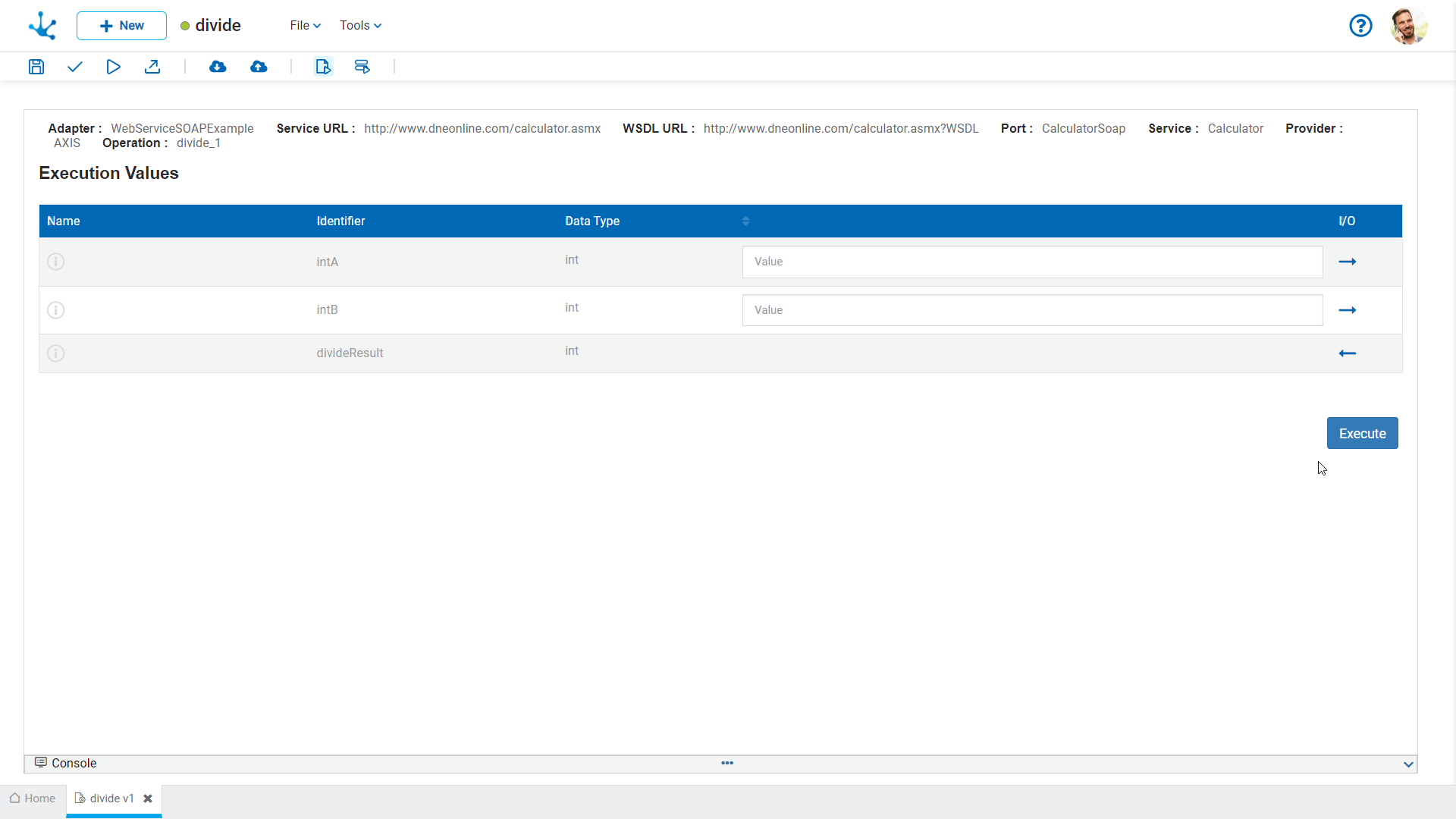Click the rows-with-play toolbar icon
The image size is (1456, 819).
point(362,67)
